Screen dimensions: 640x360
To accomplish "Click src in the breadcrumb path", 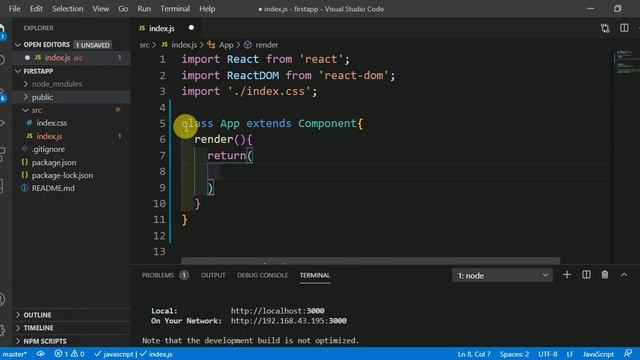I will click(144, 45).
